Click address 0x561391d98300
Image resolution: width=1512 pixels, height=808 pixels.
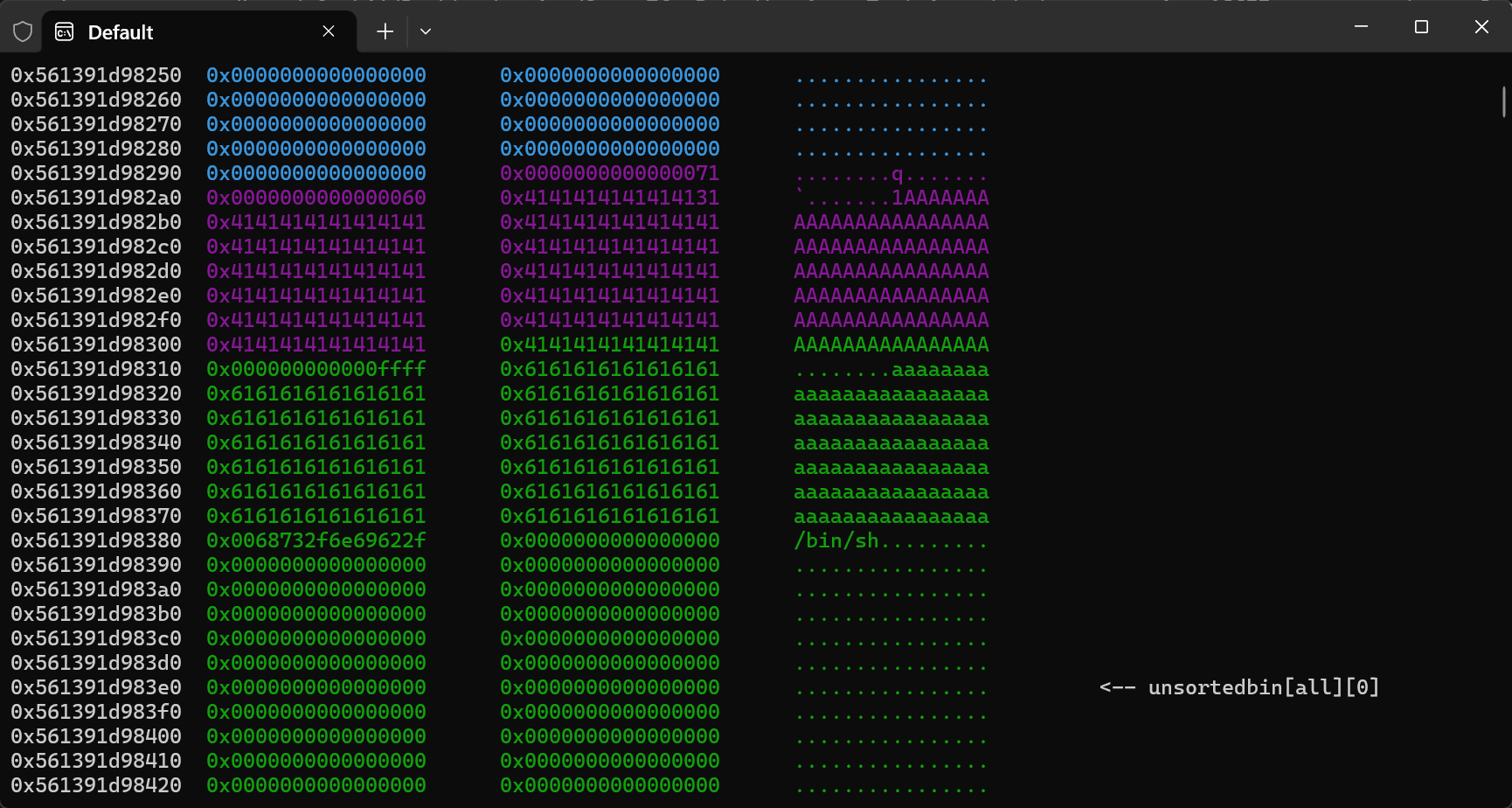tap(96, 345)
